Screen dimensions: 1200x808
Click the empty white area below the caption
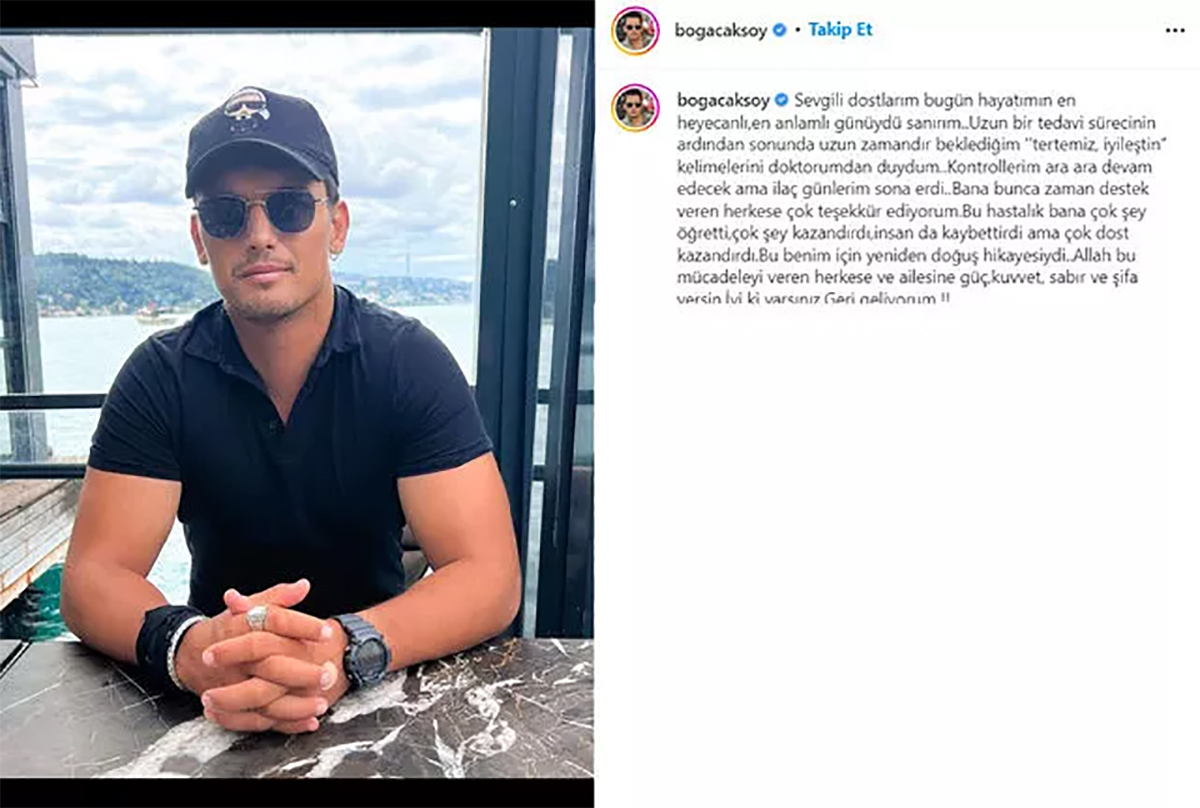click(x=897, y=550)
